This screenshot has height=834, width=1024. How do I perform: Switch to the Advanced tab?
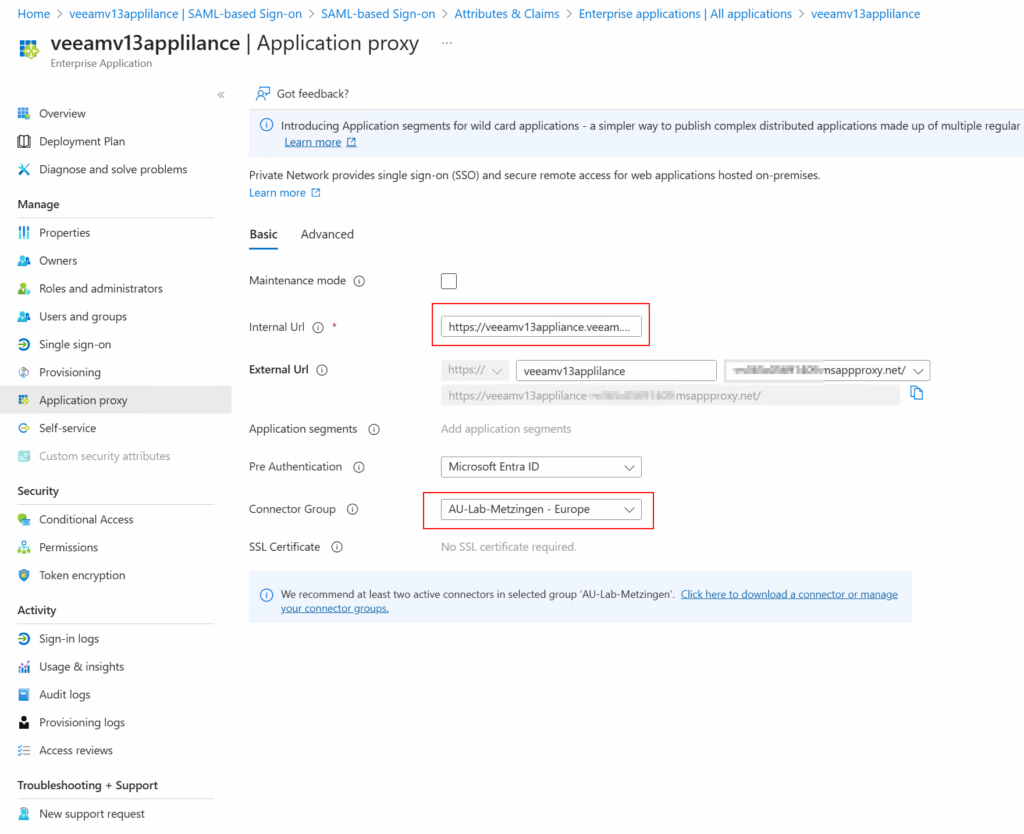327,234
